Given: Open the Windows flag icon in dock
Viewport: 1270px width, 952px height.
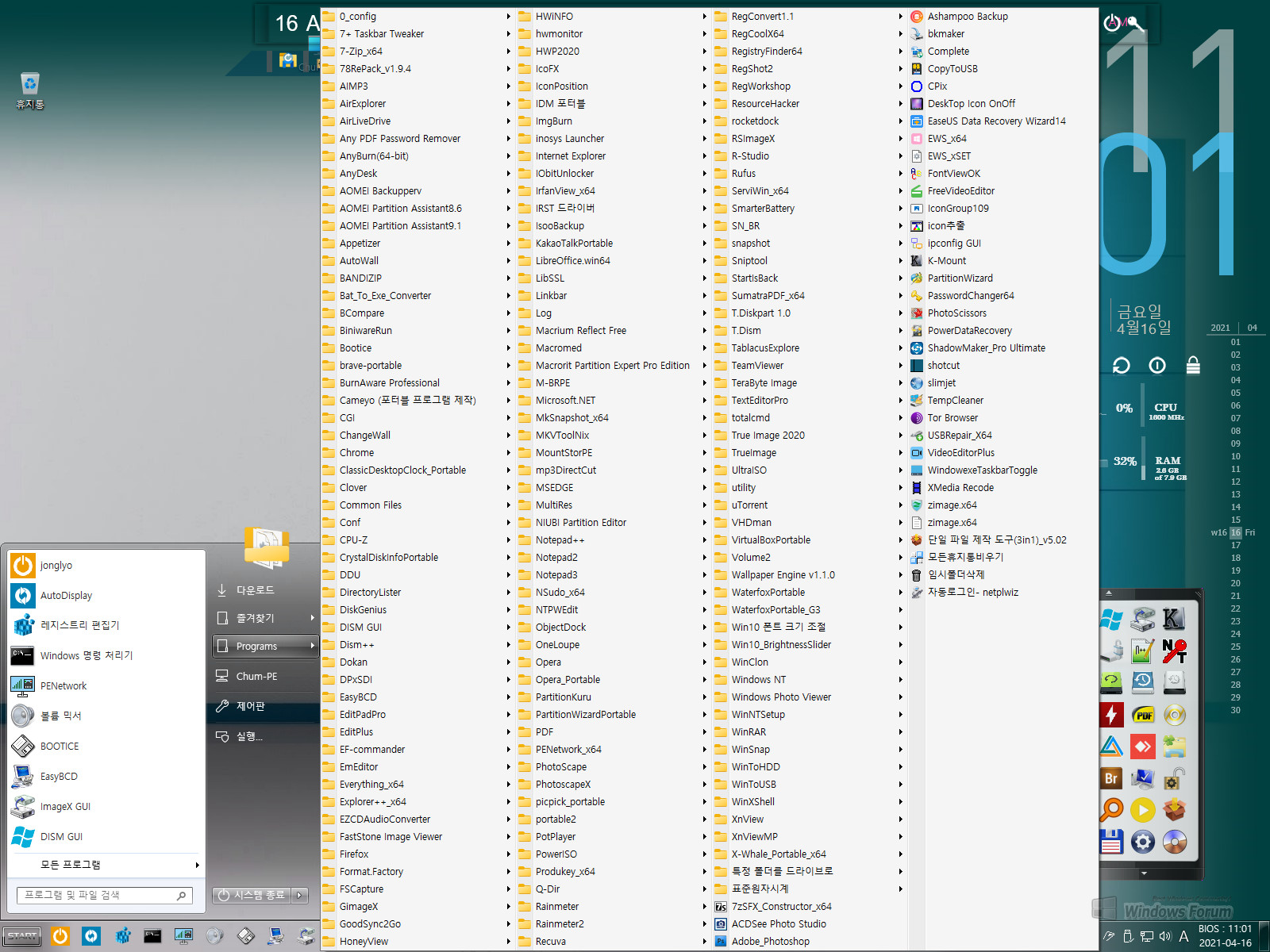Looking at the screenshot, I should pyautogui.click(x=1111, y=619).
